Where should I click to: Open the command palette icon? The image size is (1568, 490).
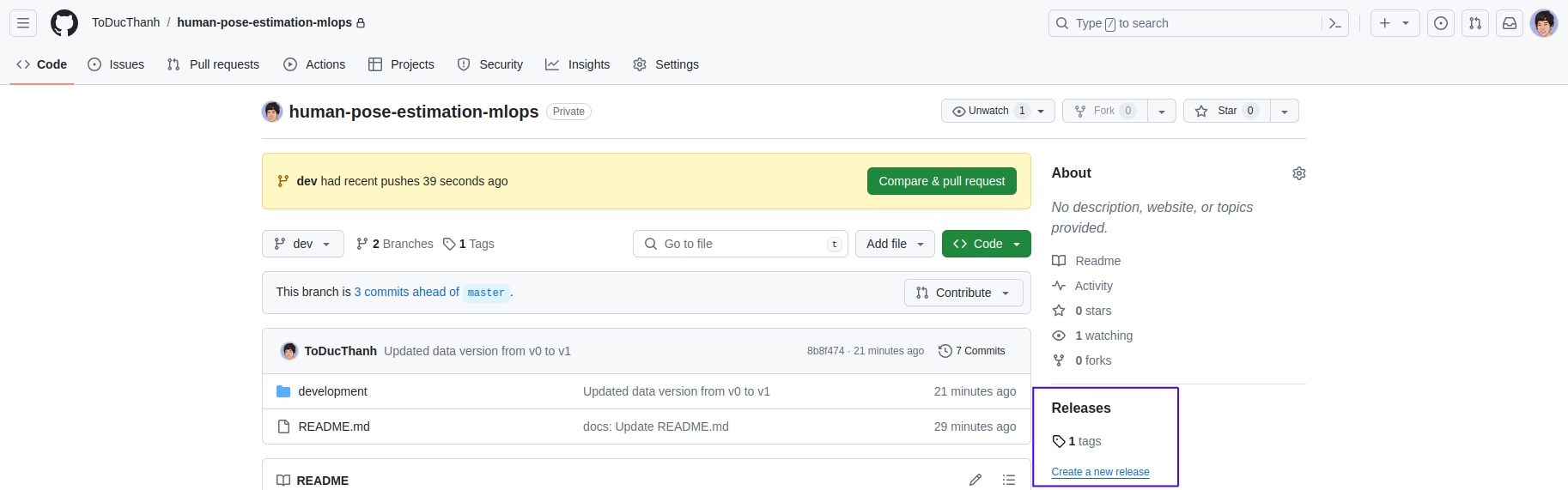pos(1335,23)
